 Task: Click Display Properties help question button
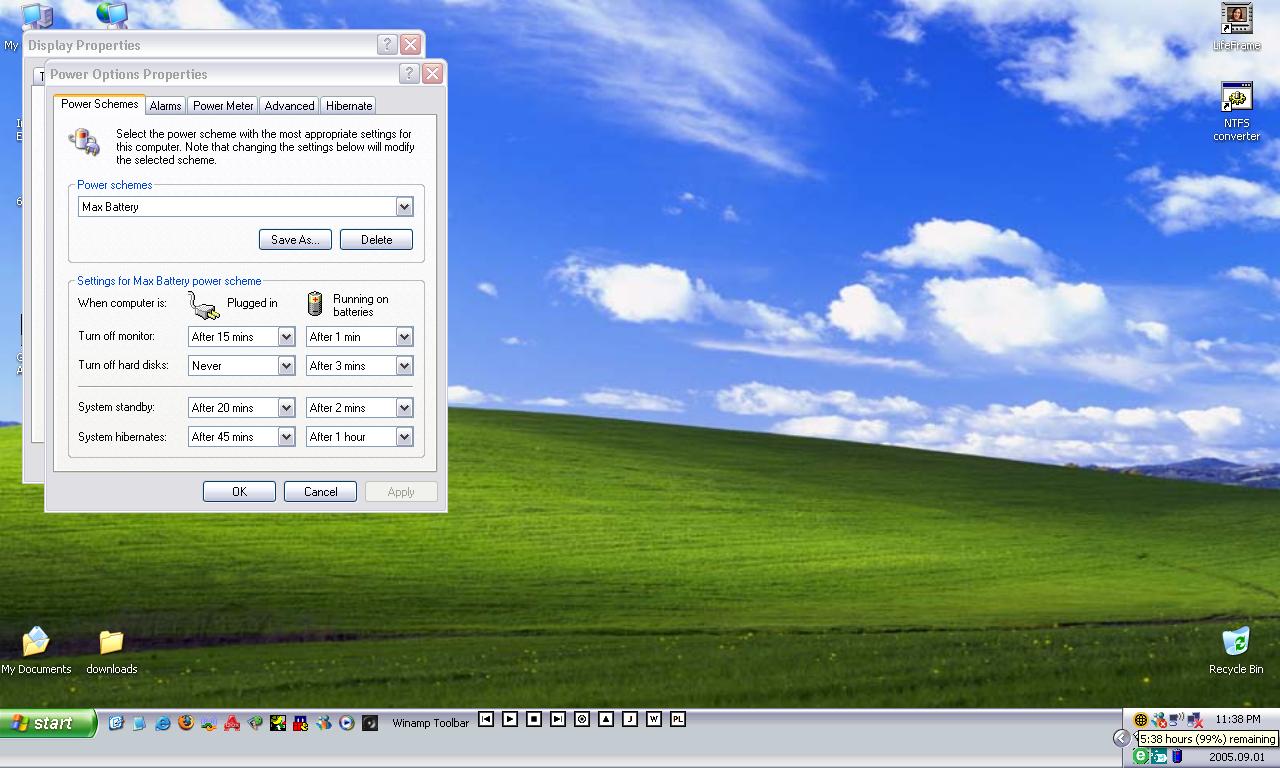387,44
